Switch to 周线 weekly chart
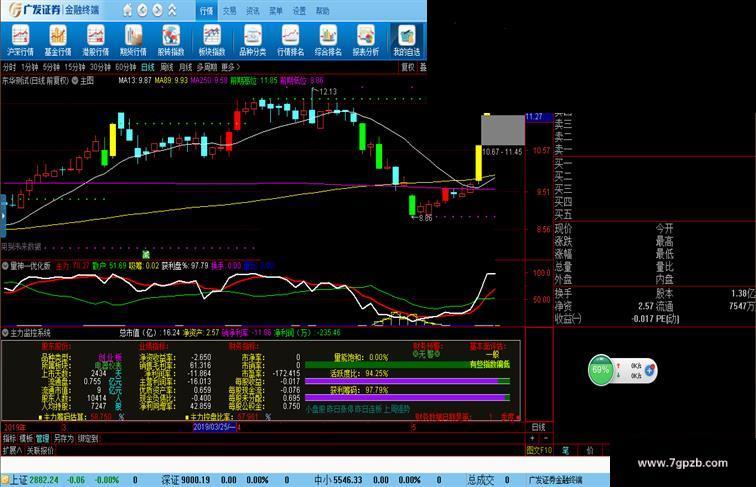Viewport: 756px width, 487px height. (167, 68)
